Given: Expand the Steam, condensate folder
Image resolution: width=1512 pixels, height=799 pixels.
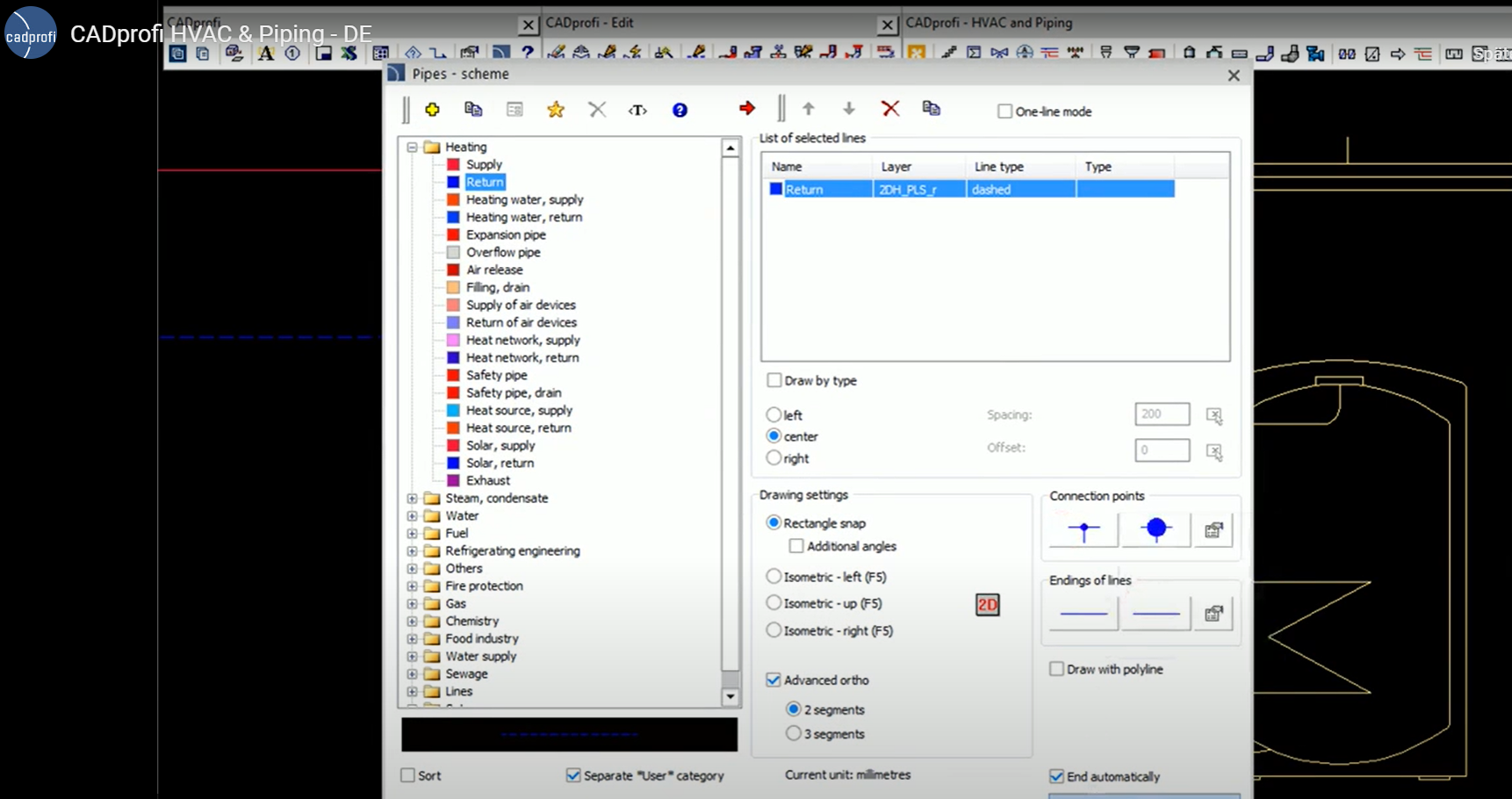Looking at the screenshot, I should 412,499.
